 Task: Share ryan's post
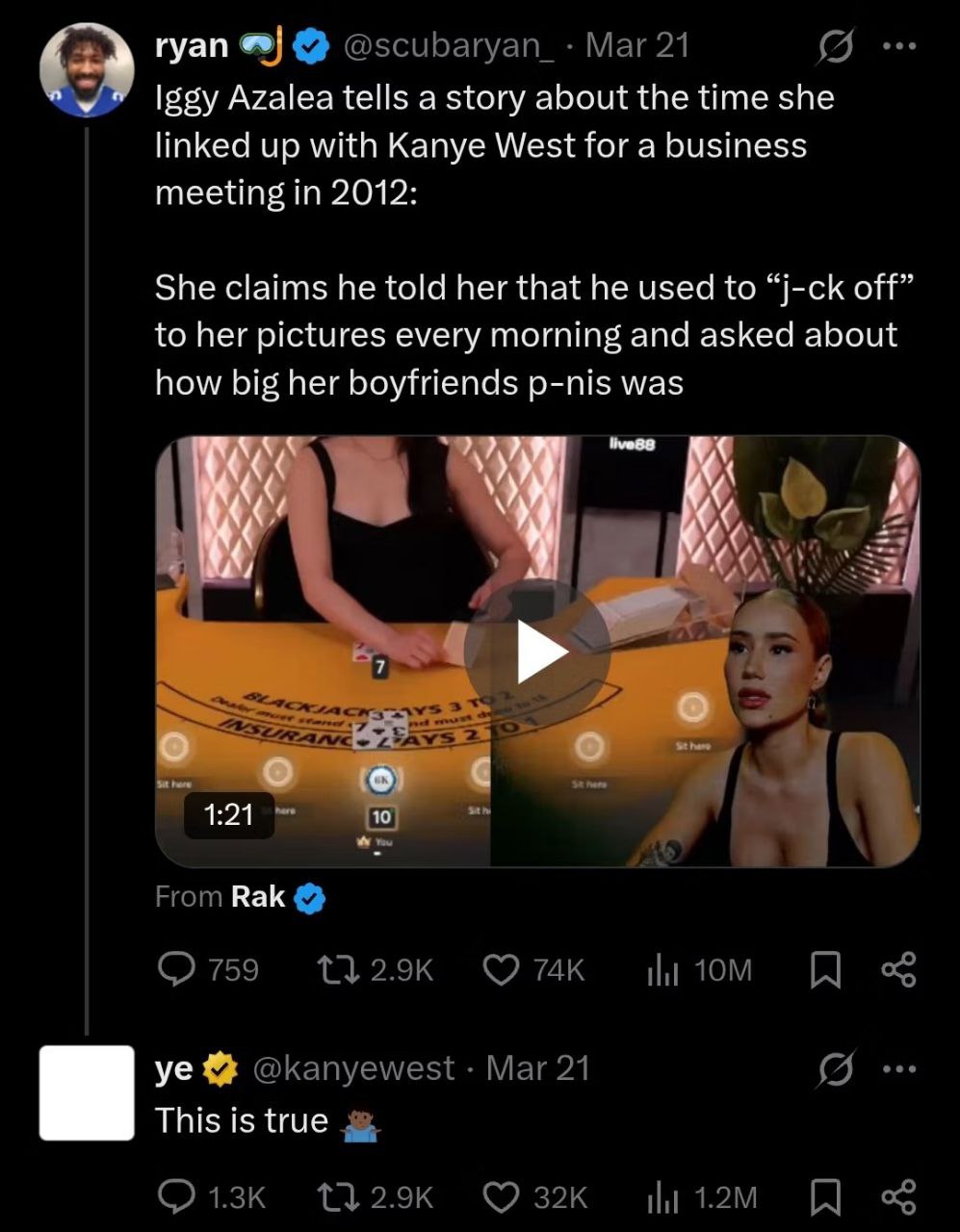tap(898, 969)
